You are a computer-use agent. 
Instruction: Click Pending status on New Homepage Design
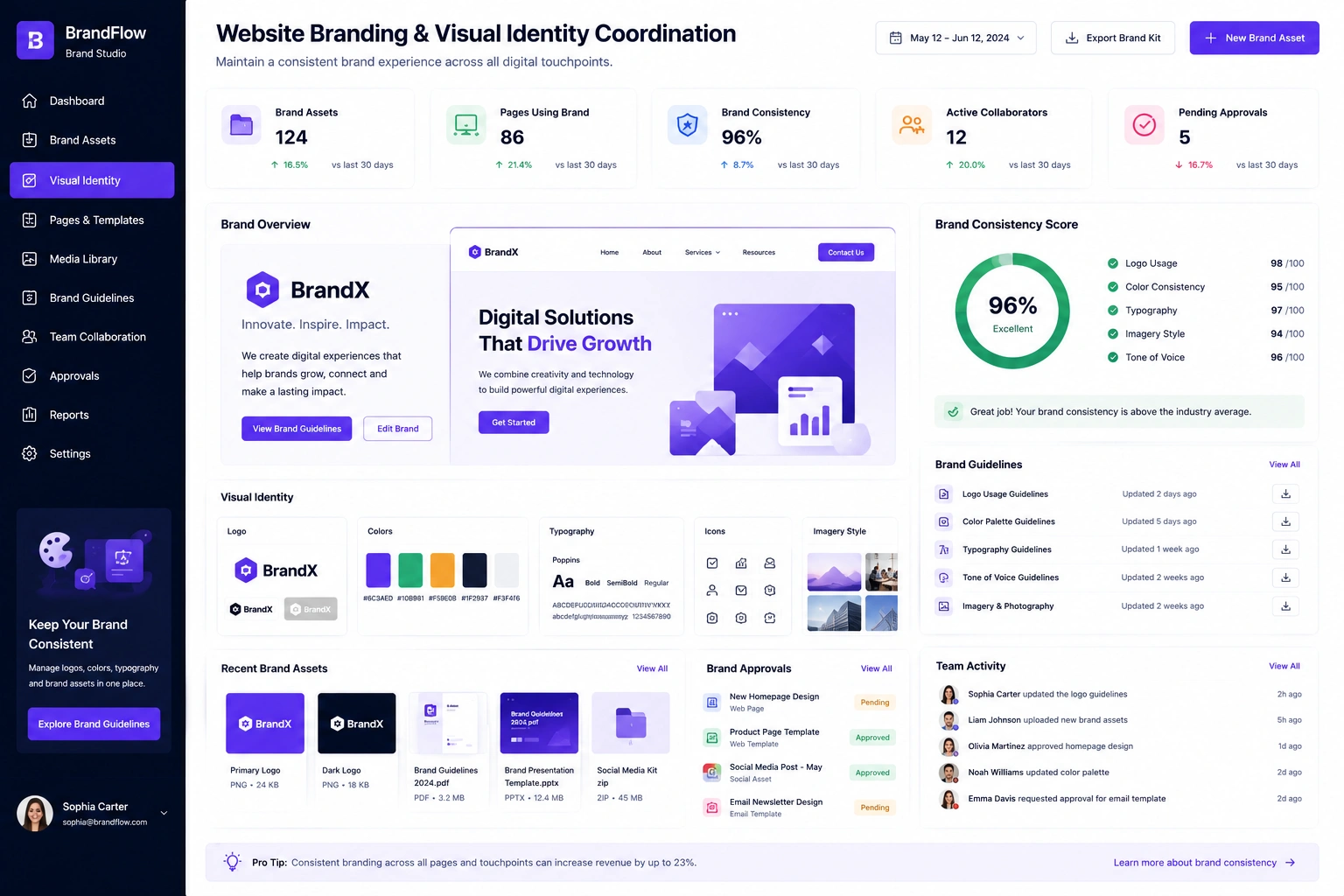pyautogui.click(x=874, y=703)
